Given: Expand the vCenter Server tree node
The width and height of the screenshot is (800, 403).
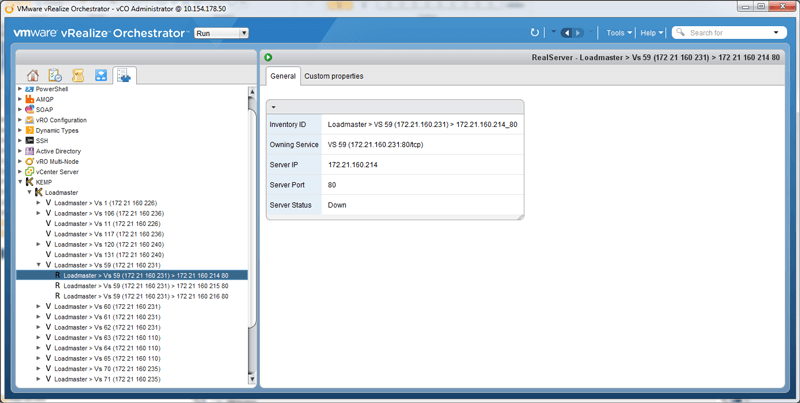Looking at the screenshot, I should [20, 171].
